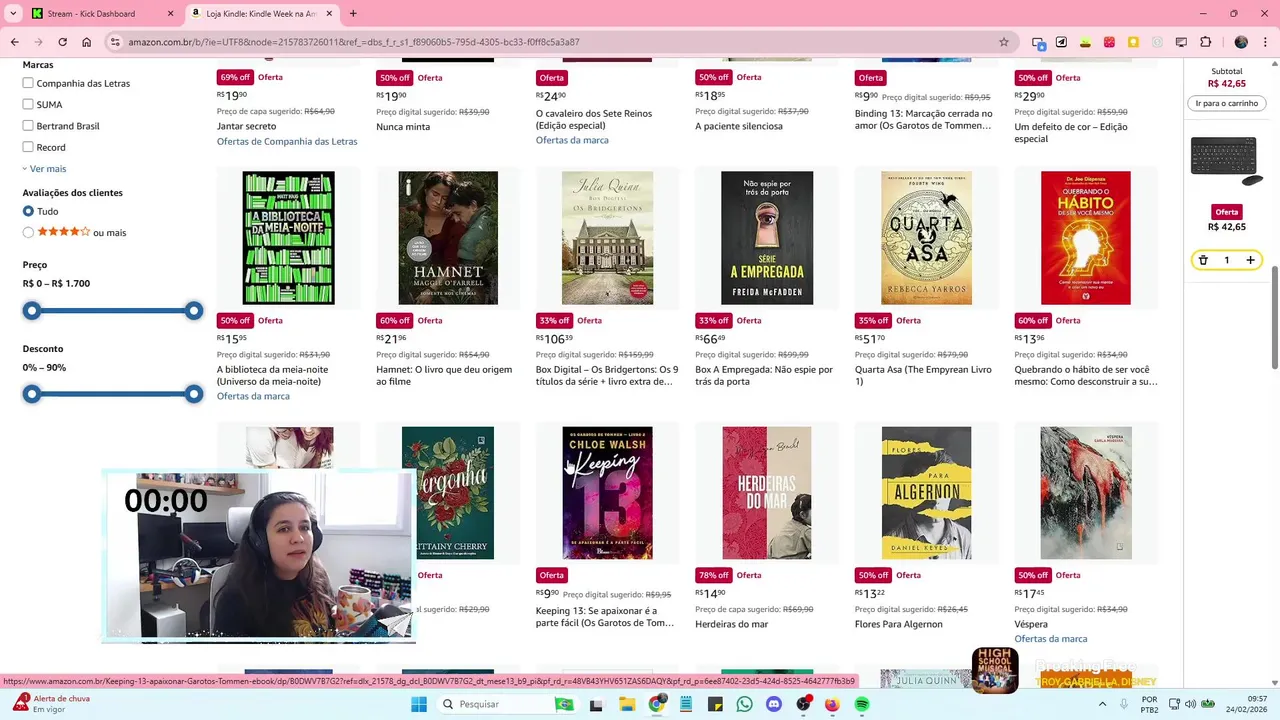Open the Os Bridgertons box cover
Viewport: 1280px width, 720px height.
point(607,238)
